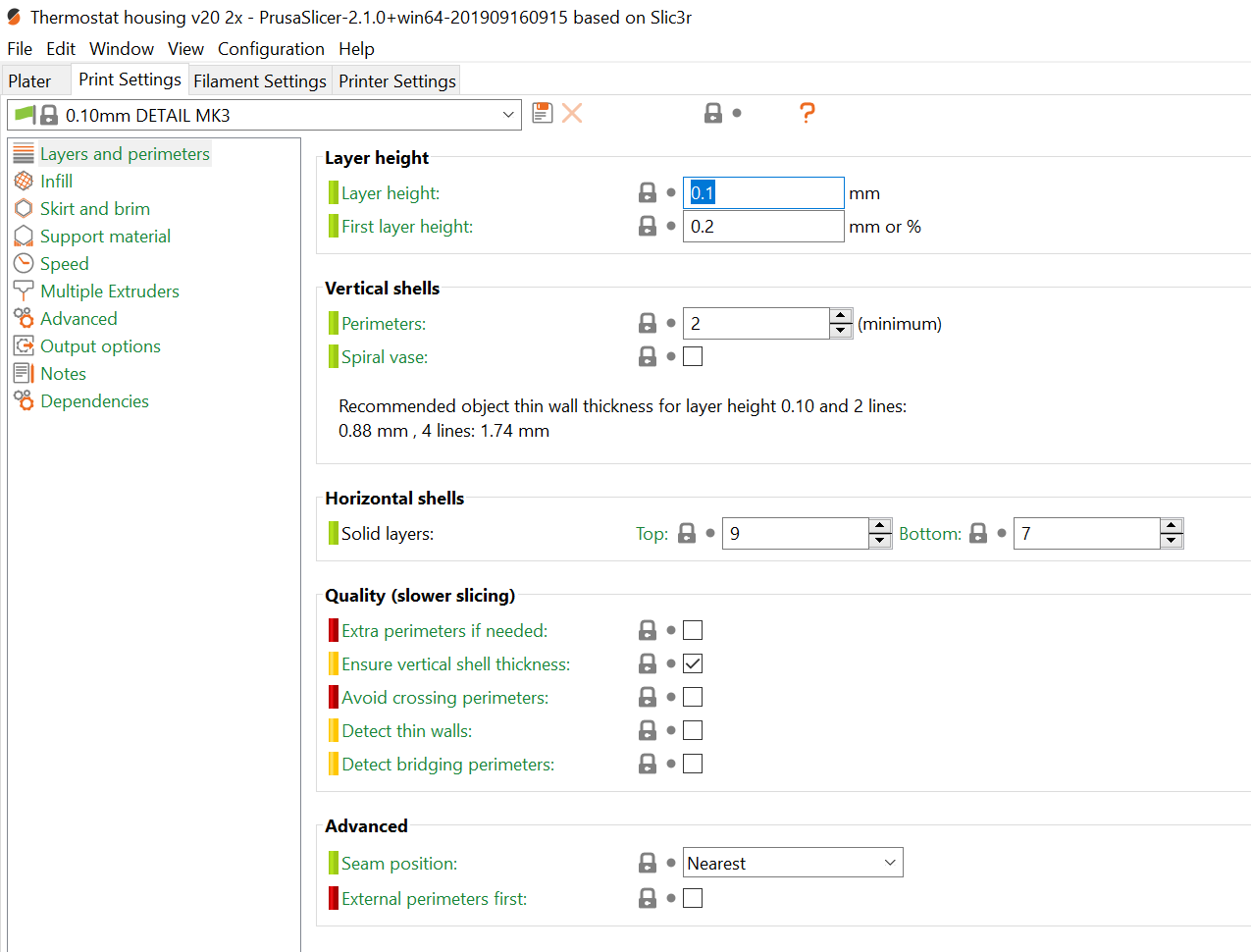Open the 0.10mm DETAIL MK3 preset dropdown
The image size is (1251, 952).
click(x=507, y=115)
